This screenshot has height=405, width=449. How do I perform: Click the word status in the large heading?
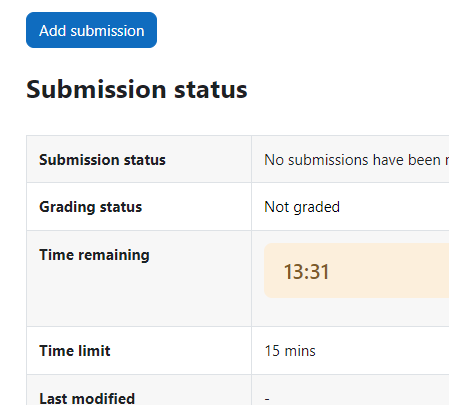pyautogui.click(x=211, y=90)
